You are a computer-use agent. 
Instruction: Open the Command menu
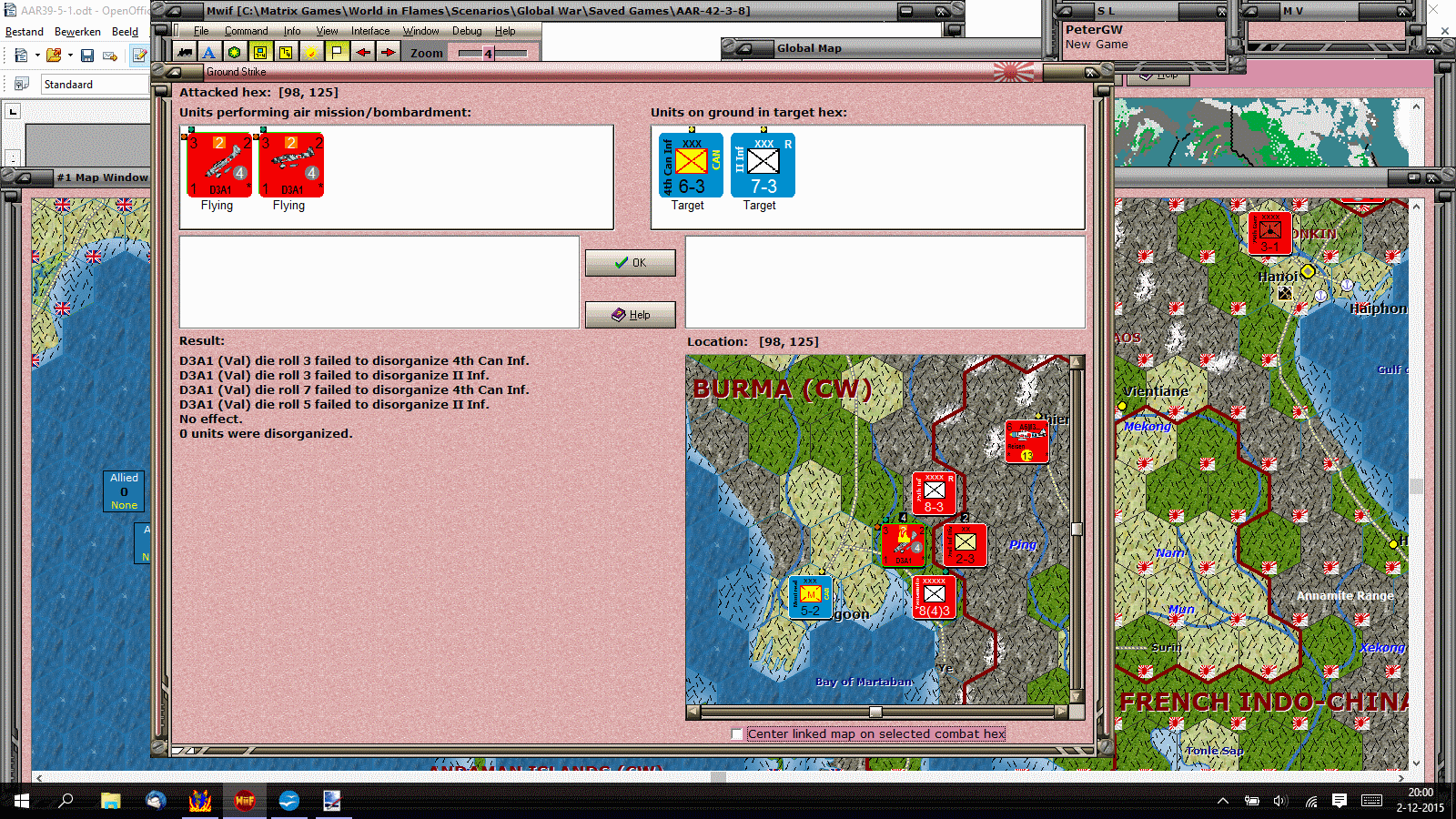tap(246, 31)
